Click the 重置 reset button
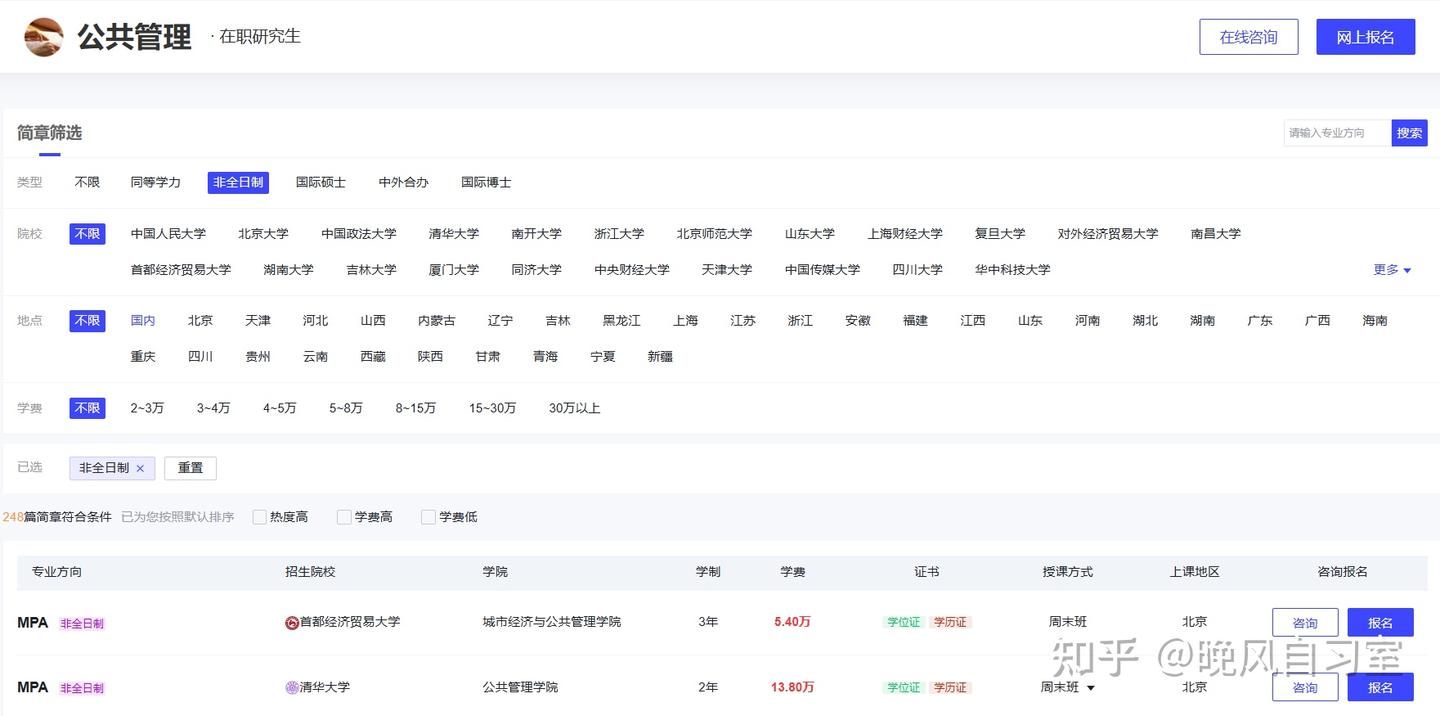Image resolution: width=1440 pixels, height=716 pixels. pos(190,468)
